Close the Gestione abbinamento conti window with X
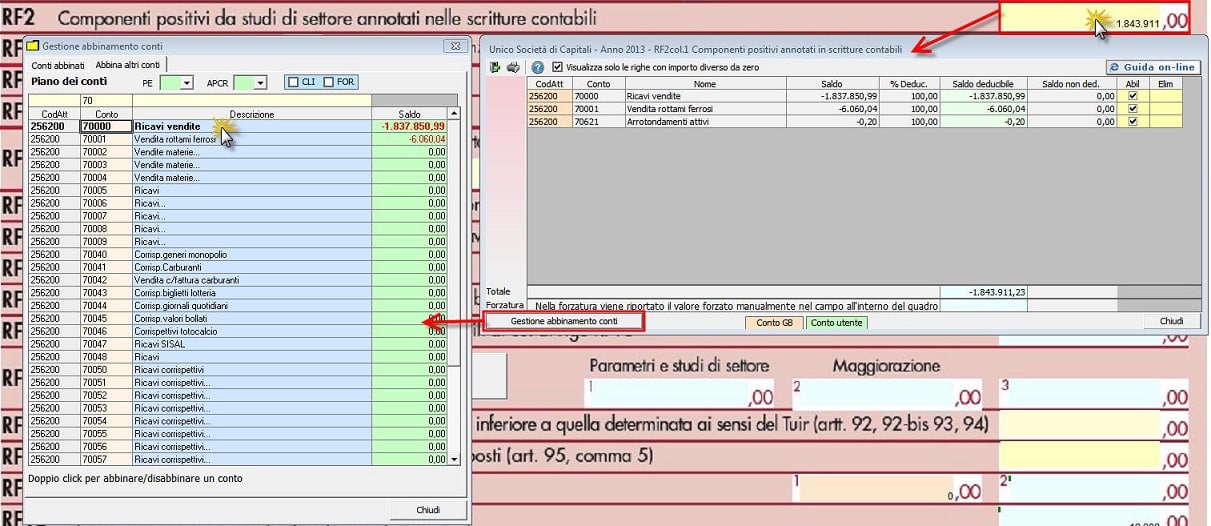Image resolution: width=1211 pixels, height=526 pixels. click(451, 46)
